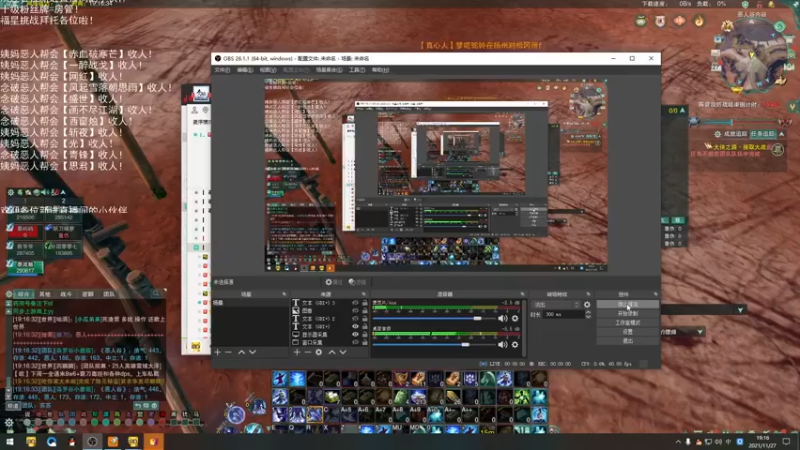Open the View menu in OBS

click(268, 70)
